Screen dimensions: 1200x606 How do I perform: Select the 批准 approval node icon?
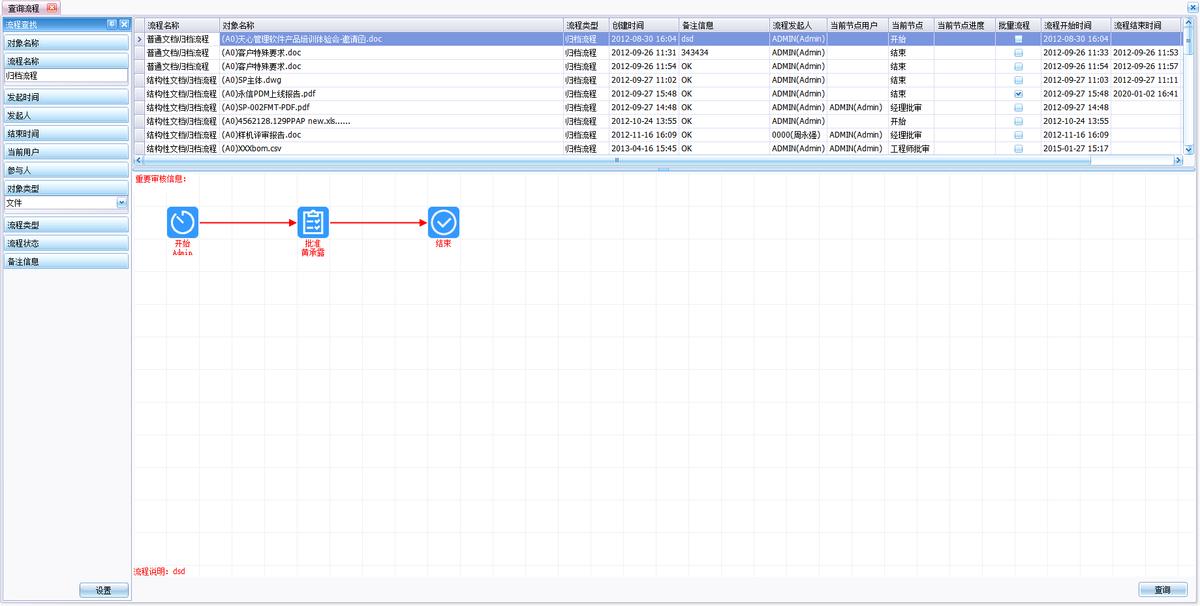tap(313, 222)
